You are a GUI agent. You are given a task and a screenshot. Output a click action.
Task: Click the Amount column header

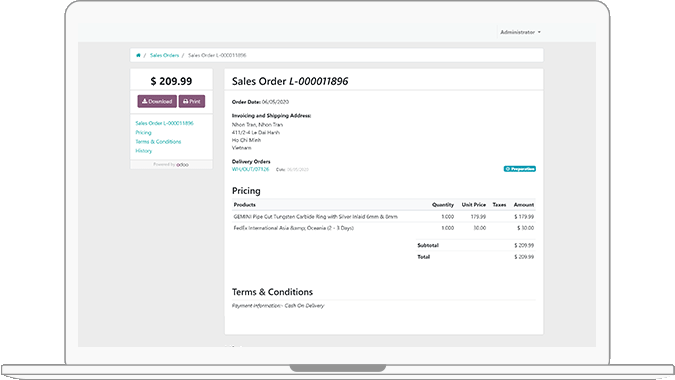click(524, 205)
